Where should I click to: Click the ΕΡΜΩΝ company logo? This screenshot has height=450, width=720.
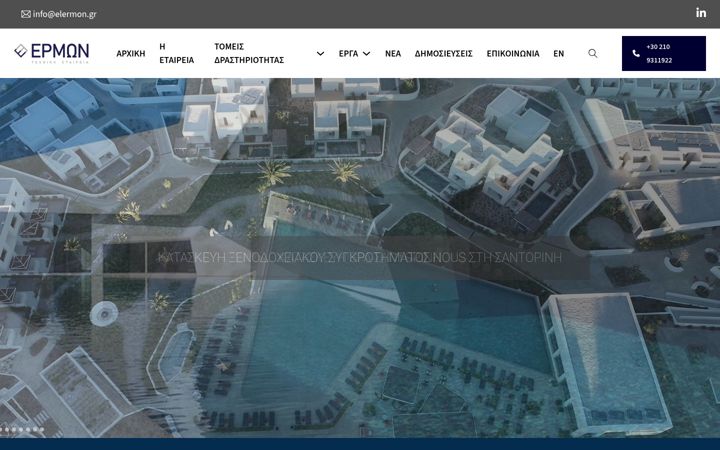(x=51, y=53)
